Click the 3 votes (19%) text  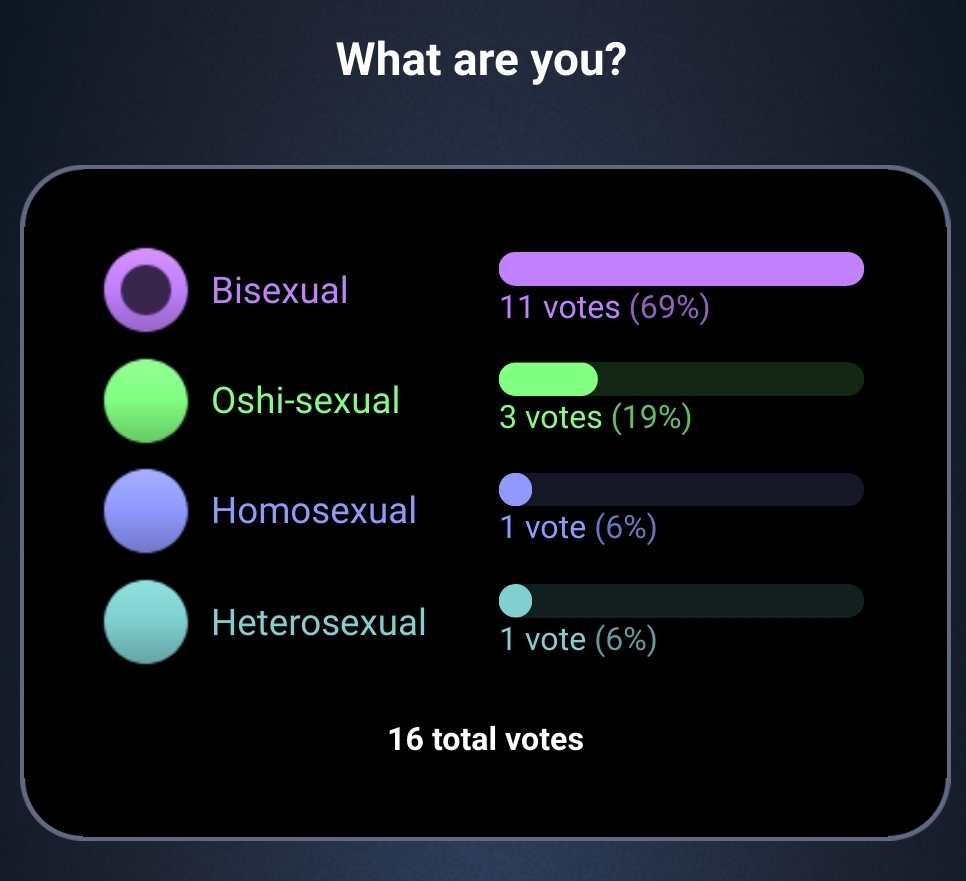click(595, 418)
